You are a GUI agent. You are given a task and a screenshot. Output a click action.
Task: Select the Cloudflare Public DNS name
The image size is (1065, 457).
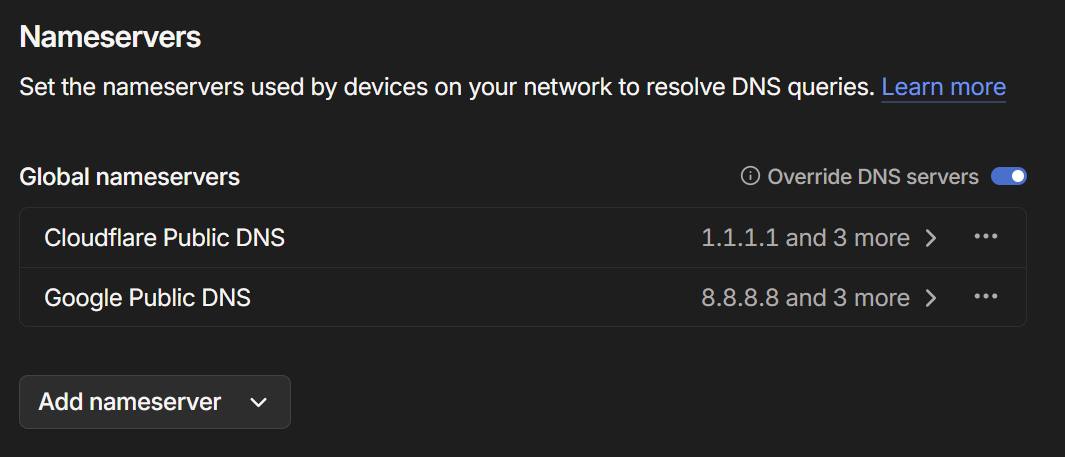165,238
